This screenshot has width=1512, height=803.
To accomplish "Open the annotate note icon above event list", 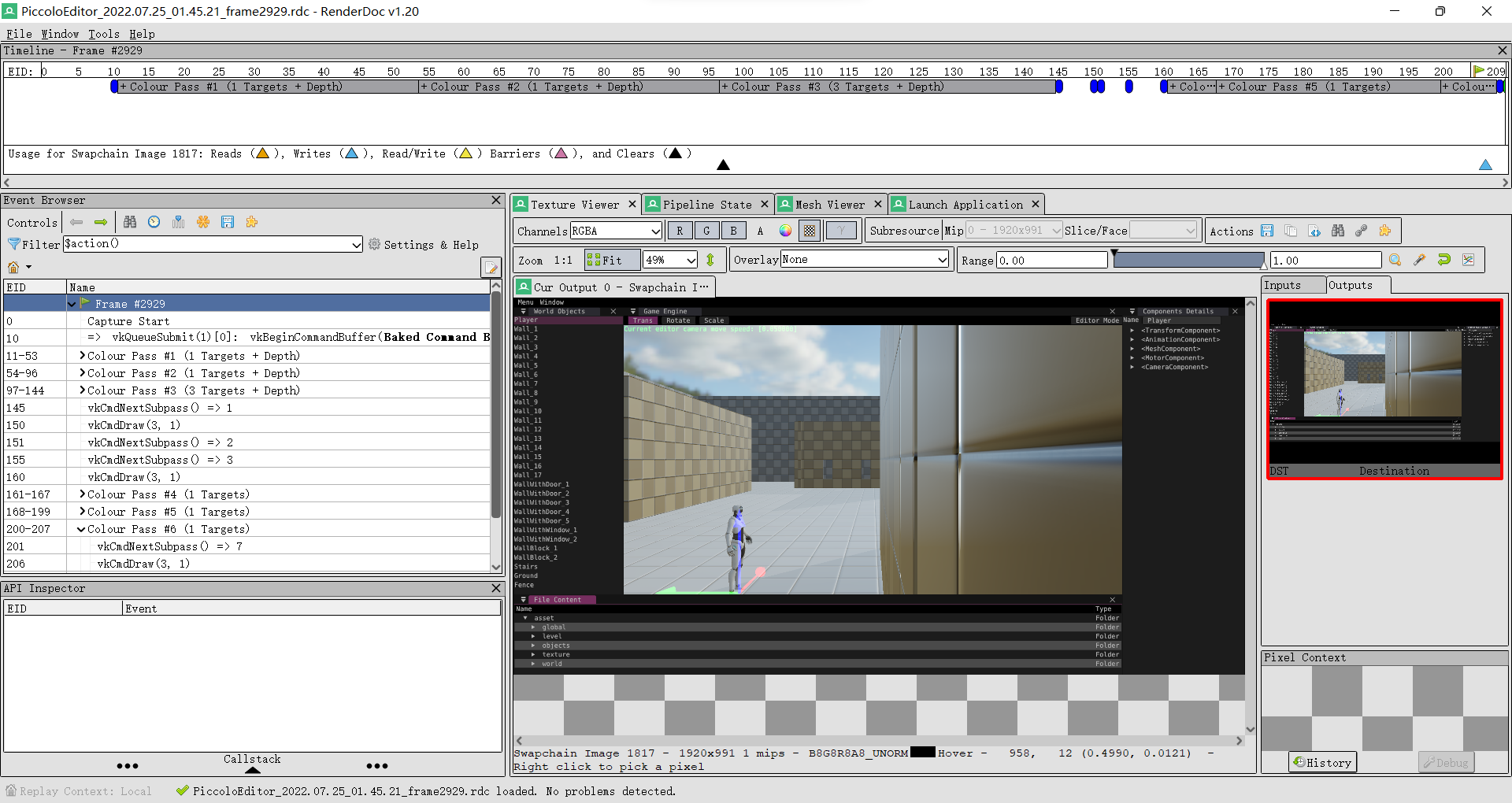I will point(491,268).
